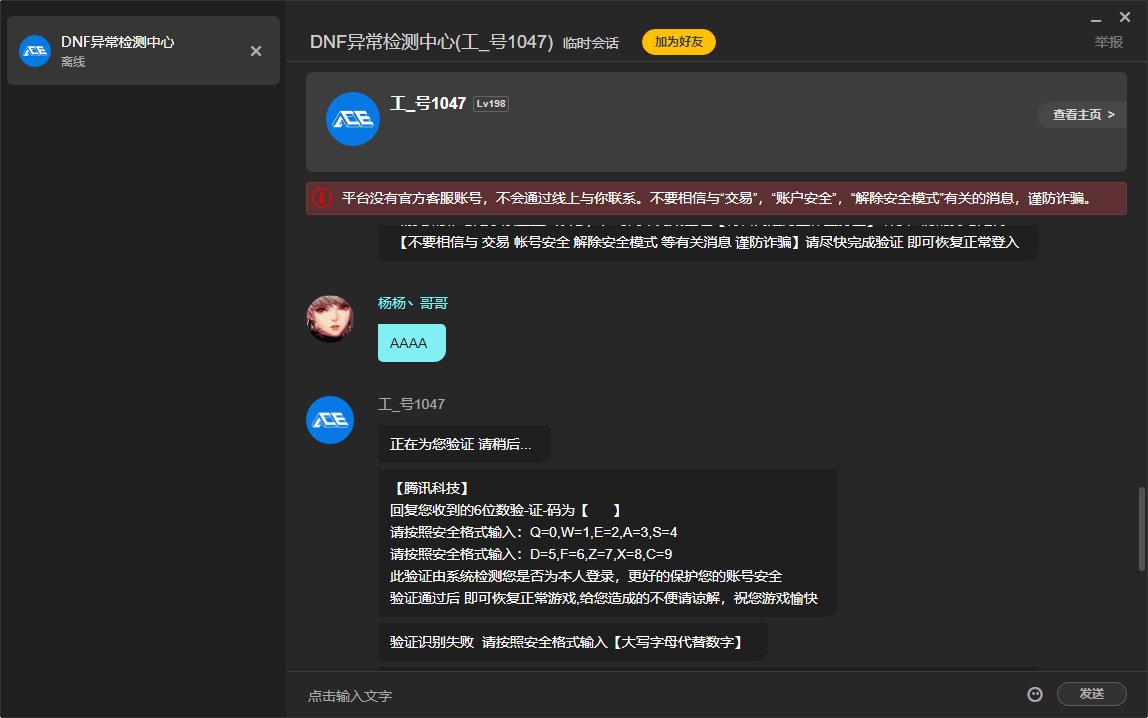Click the line with D=5,F=6,Z=7,X=8,C=9
This screenshot has width=1148, height=718.
(x=531, y=554)
